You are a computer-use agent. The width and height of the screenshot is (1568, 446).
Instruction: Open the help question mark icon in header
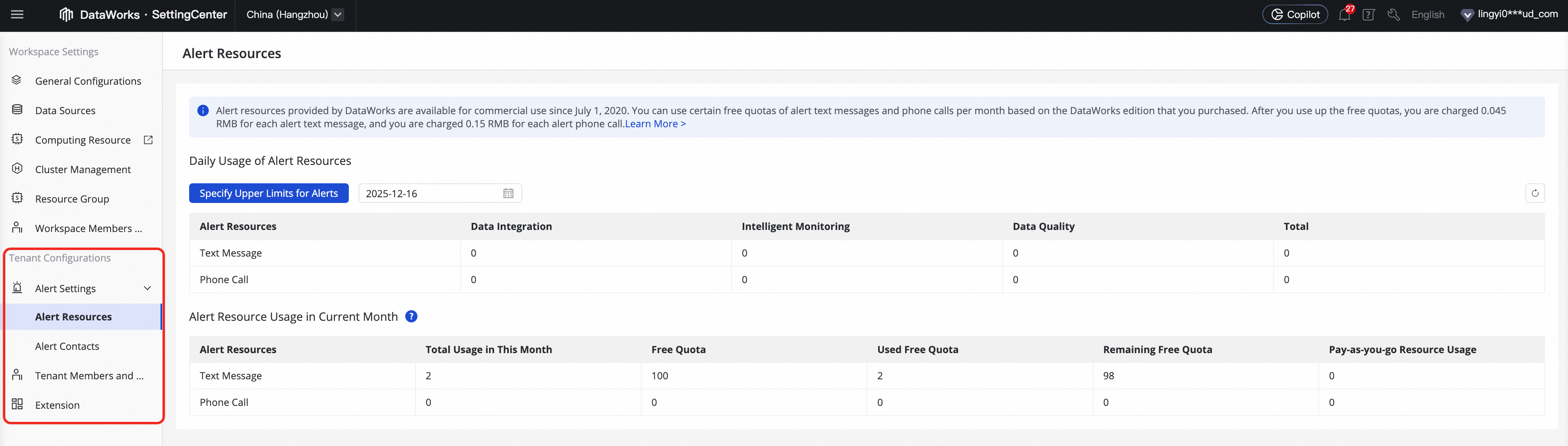pos(1368,15)
